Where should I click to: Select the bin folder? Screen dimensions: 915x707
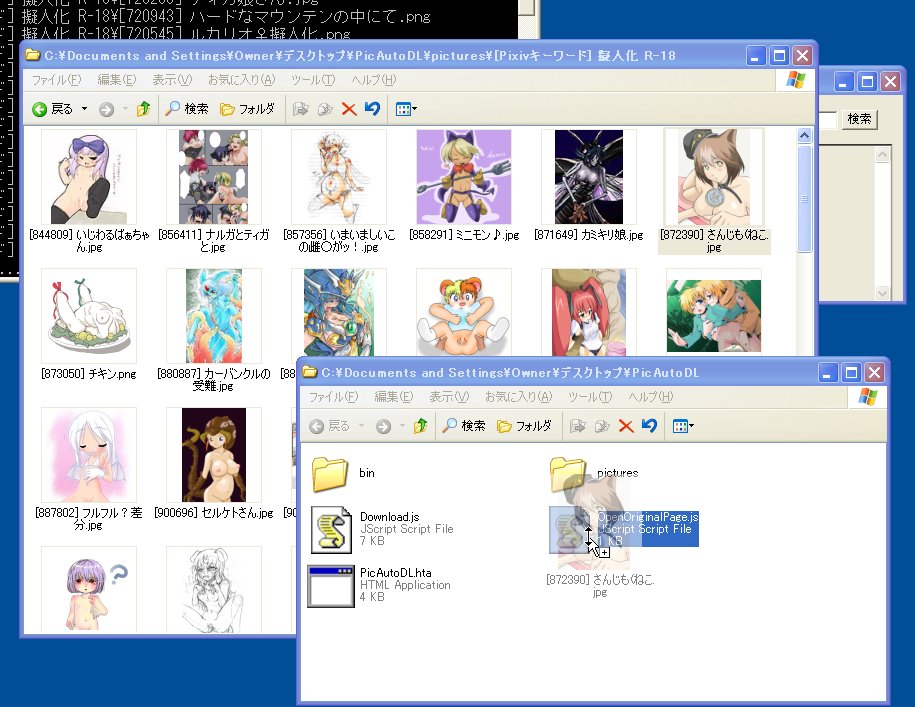pos(344,473)
